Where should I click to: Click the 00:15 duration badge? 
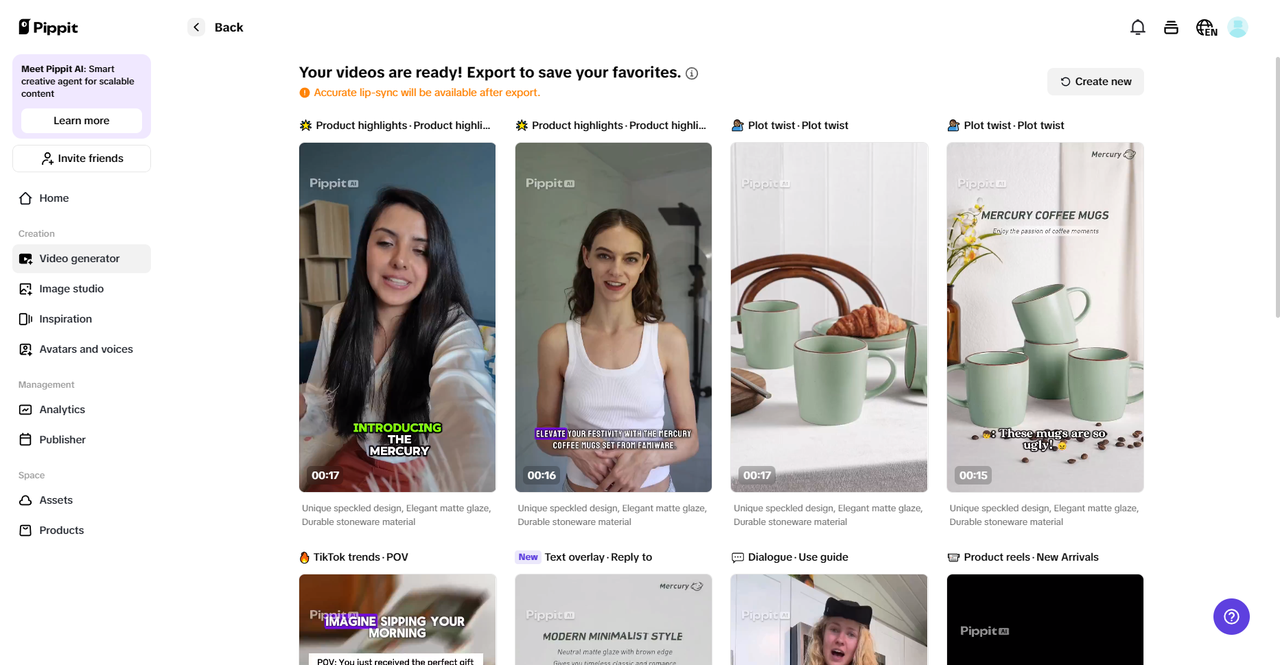(x=973, y=475)
